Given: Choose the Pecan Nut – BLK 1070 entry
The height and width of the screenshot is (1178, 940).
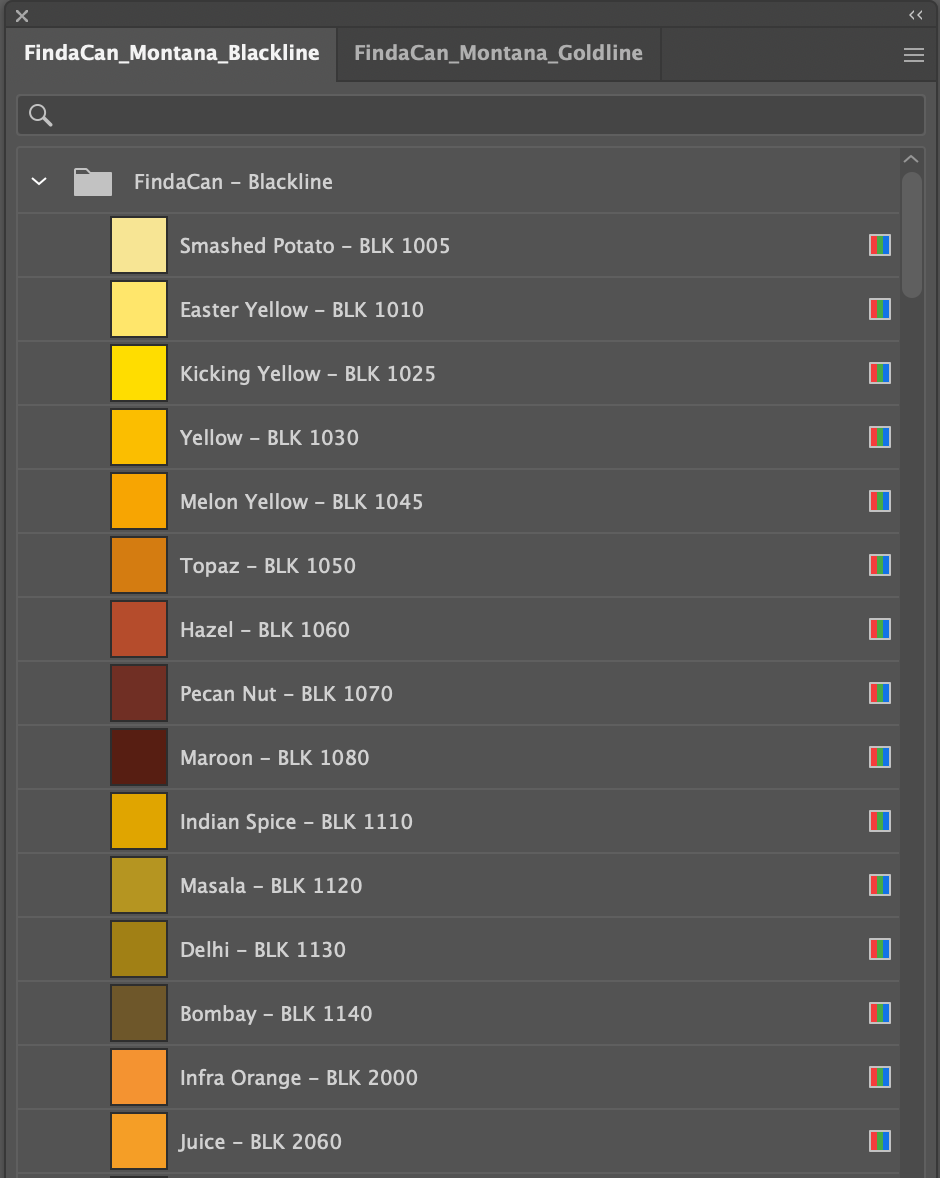Looking at the screenshot, I should tap(286, 694).
